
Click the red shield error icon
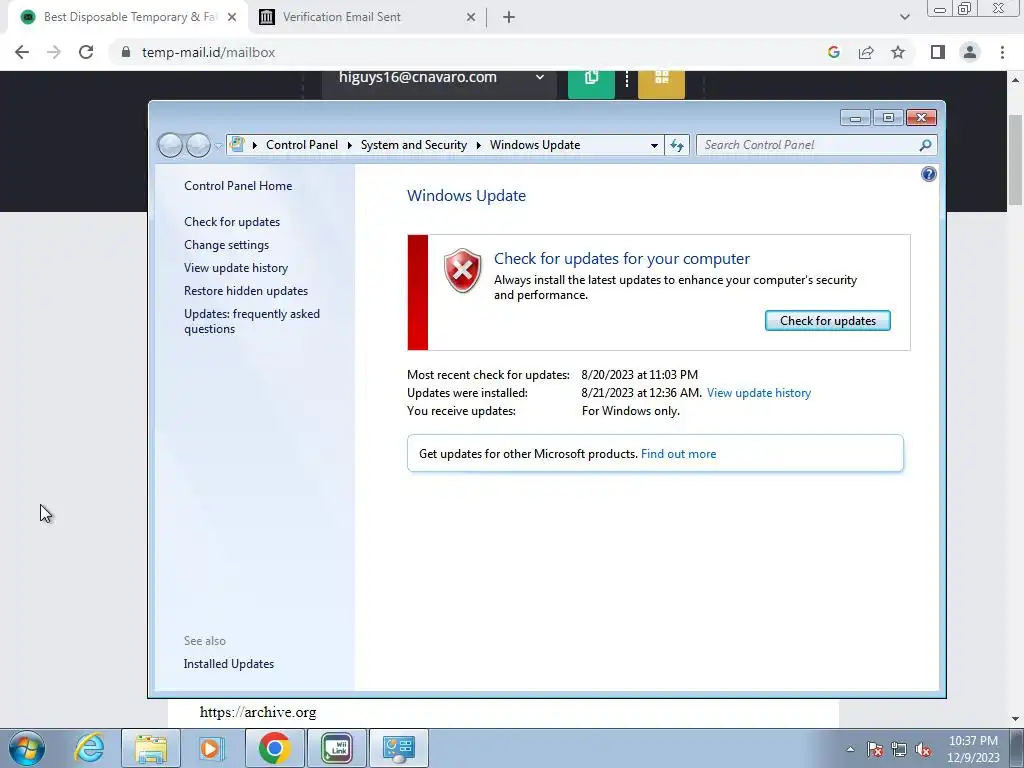pyautogui.click(x=462, y=270)
